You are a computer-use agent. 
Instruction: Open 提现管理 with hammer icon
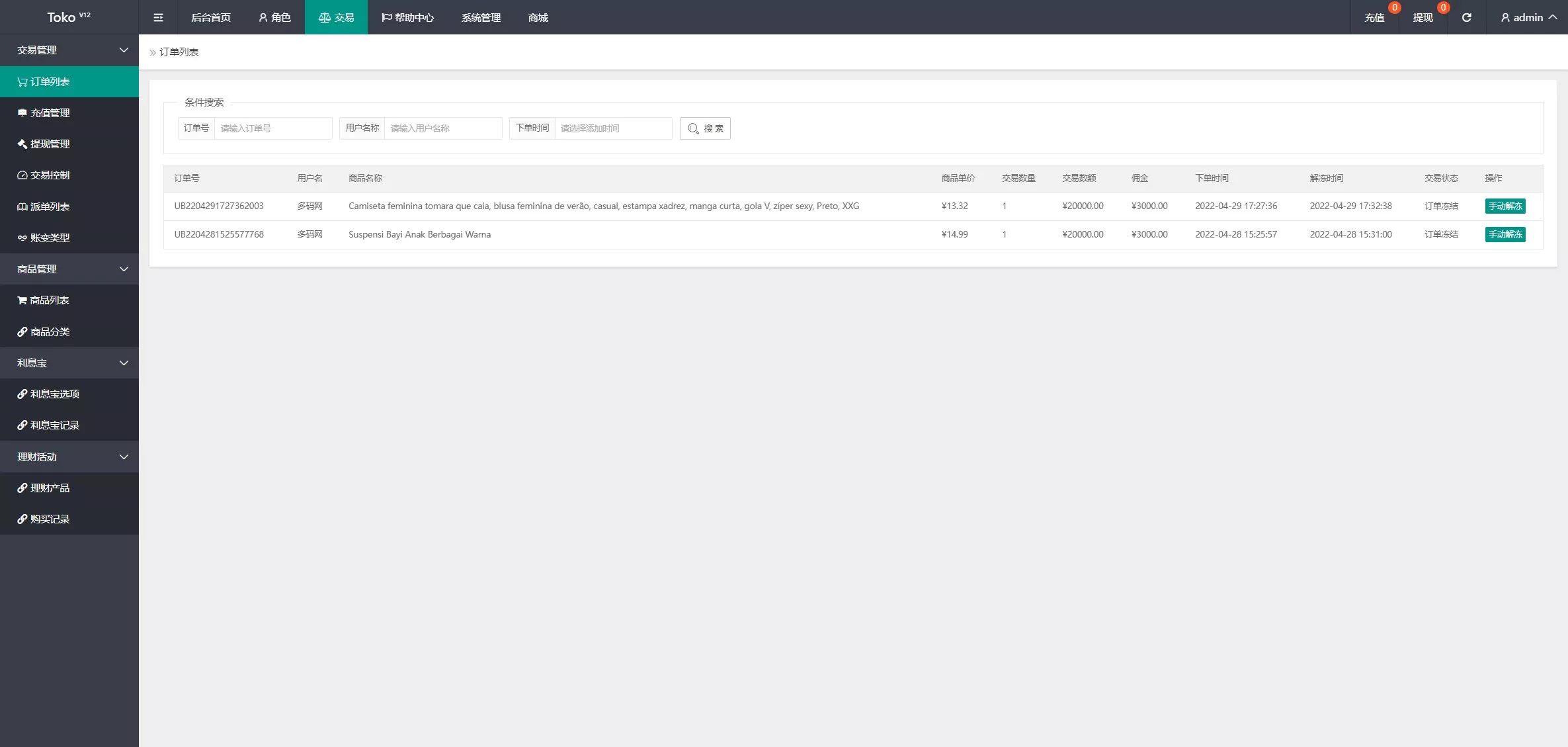tap(50, 144)
